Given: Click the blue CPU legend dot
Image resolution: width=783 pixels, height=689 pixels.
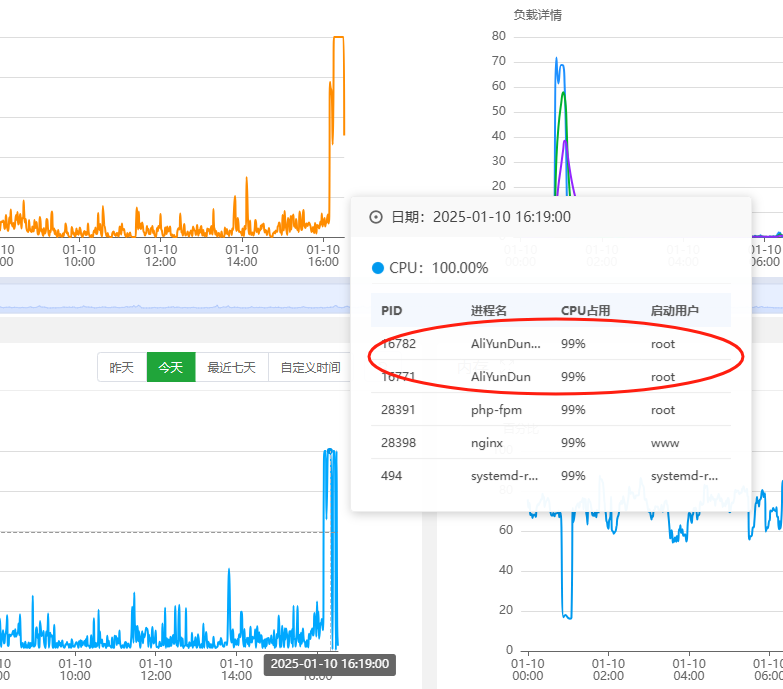Looking at the screenshot, I should [378, 268].
